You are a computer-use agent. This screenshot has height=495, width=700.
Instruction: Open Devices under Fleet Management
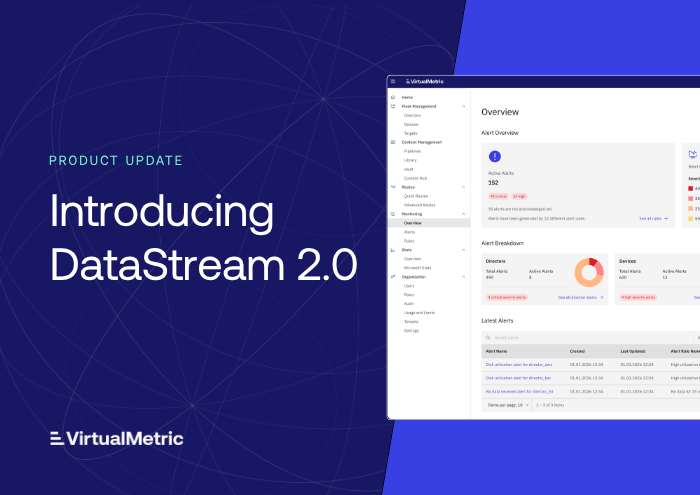[x=411, y=124]
